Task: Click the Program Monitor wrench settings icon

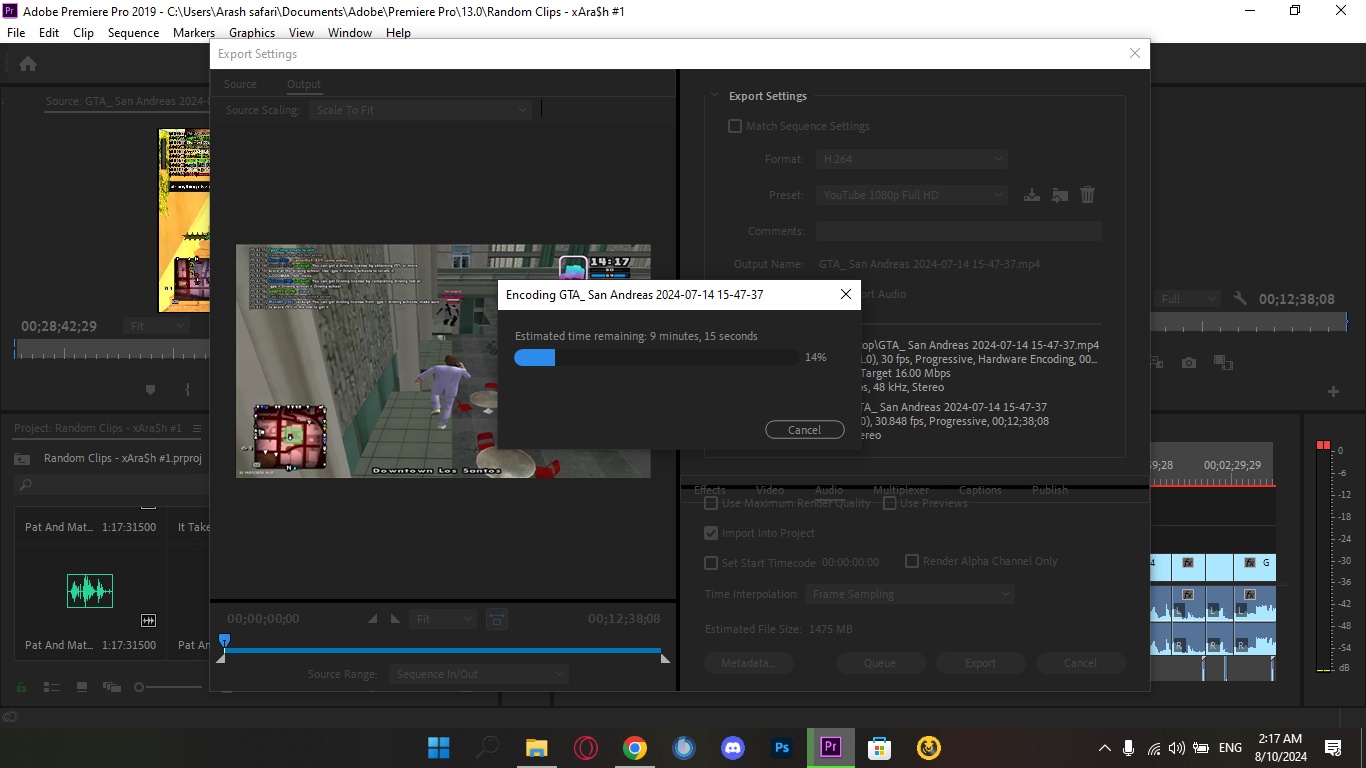Action: tap(1240, 299)
